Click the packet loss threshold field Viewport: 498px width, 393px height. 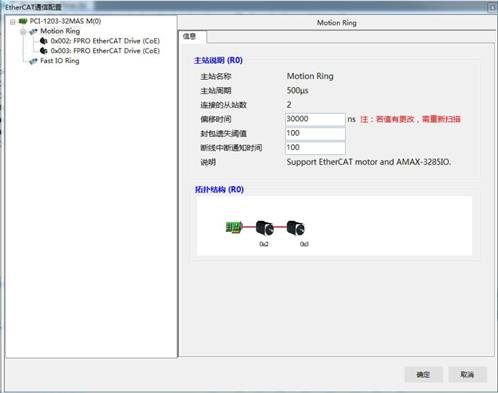[315, 134]
